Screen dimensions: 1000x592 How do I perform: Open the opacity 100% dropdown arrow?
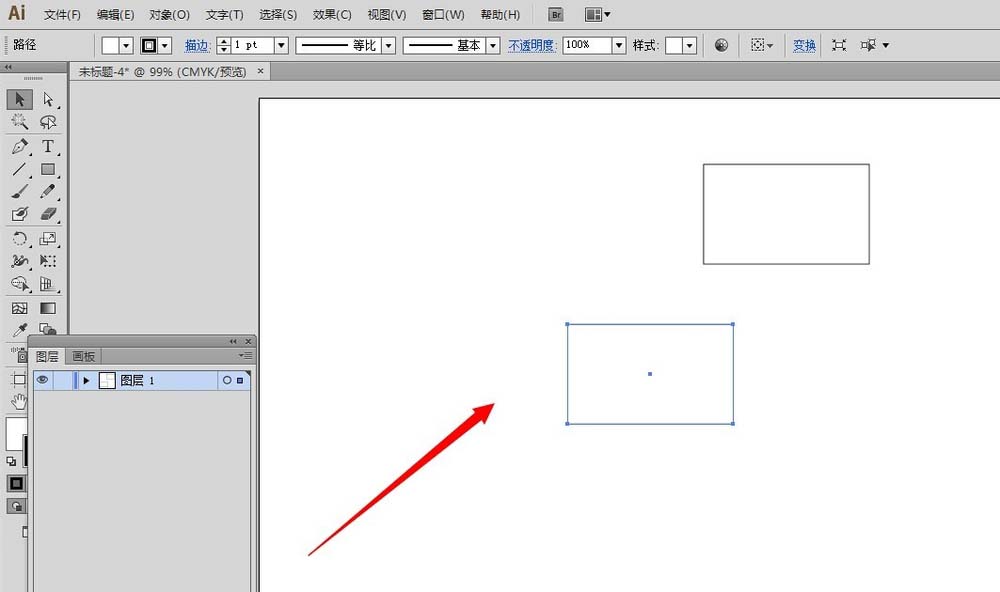pos(619,45)
